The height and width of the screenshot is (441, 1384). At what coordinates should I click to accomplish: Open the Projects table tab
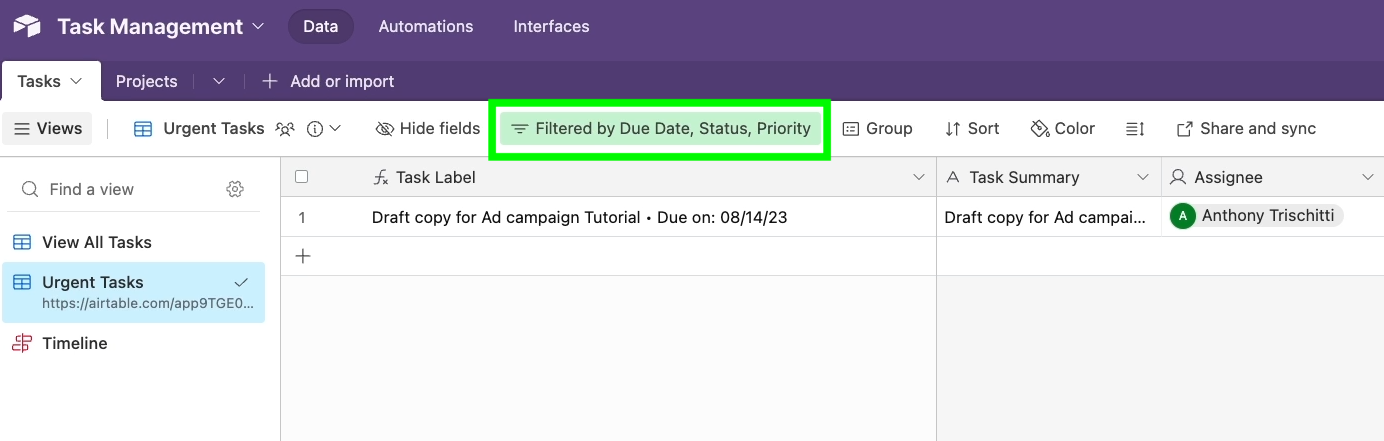(x=146, y=81)
